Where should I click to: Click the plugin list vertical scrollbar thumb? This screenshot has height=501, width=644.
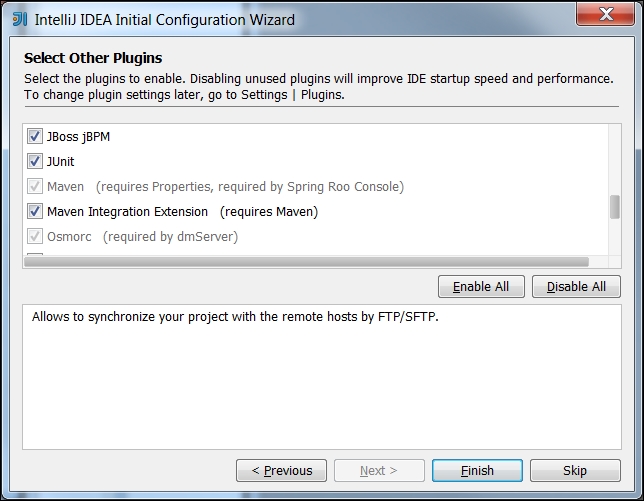615,206
